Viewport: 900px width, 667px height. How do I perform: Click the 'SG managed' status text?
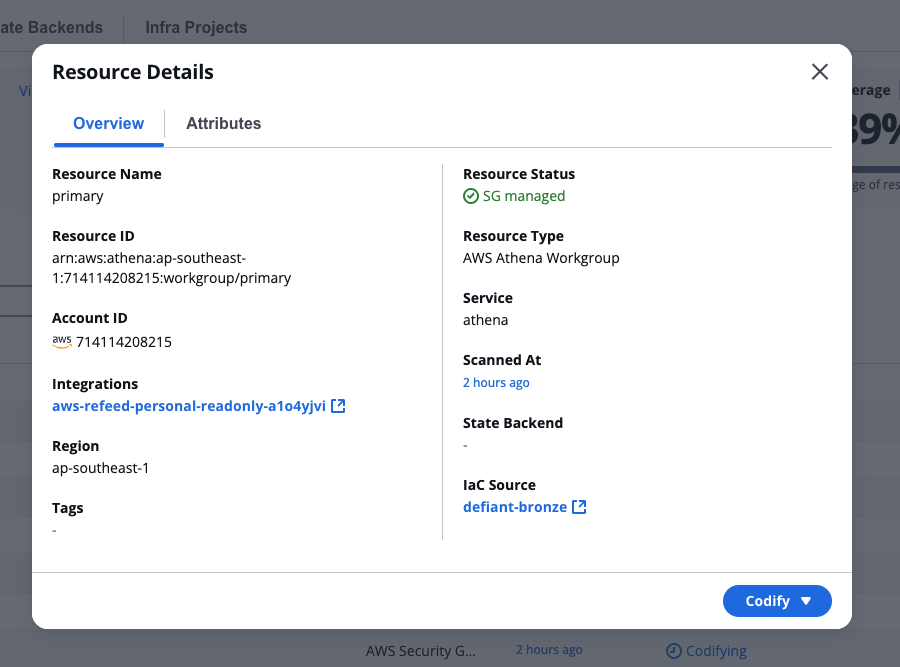click(x=524, y=196)
